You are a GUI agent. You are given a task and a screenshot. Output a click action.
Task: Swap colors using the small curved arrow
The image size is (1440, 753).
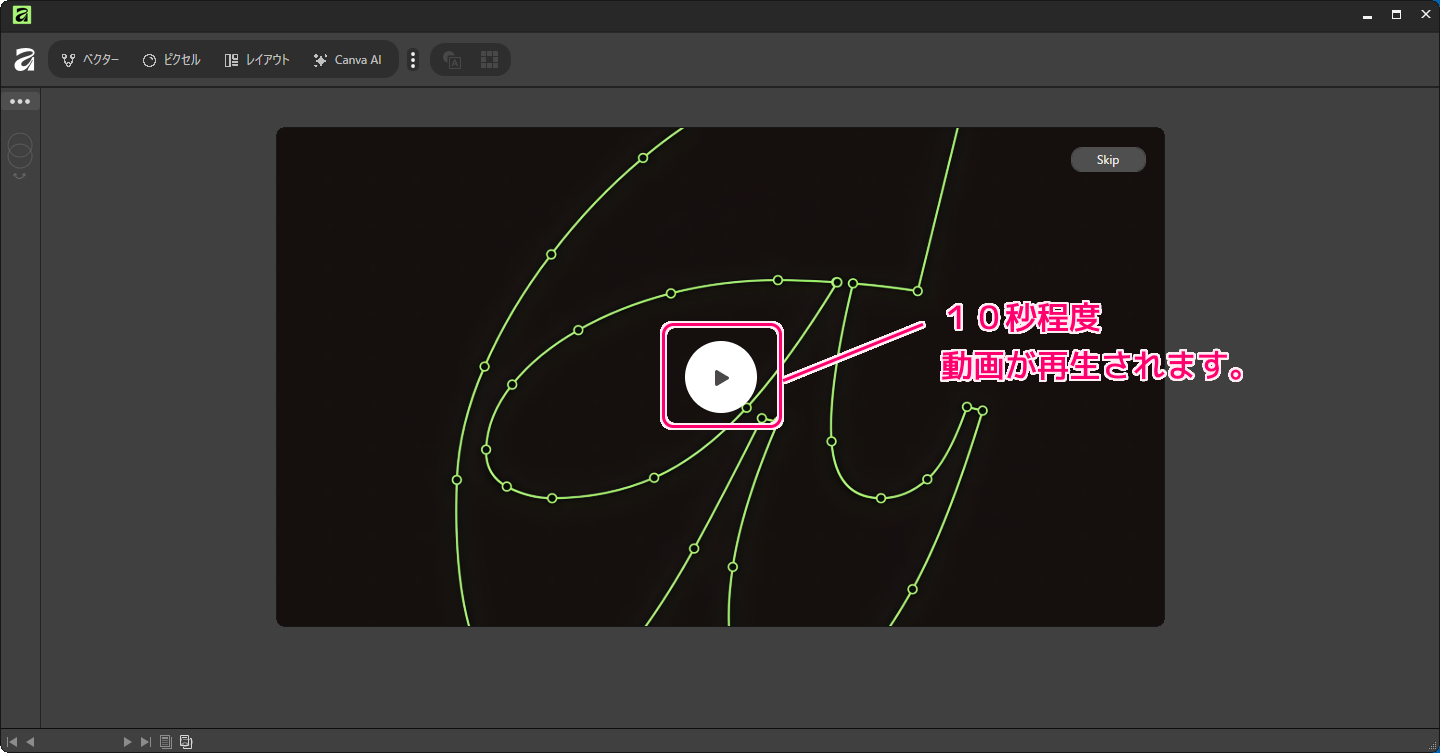click(x=20, y=176)
